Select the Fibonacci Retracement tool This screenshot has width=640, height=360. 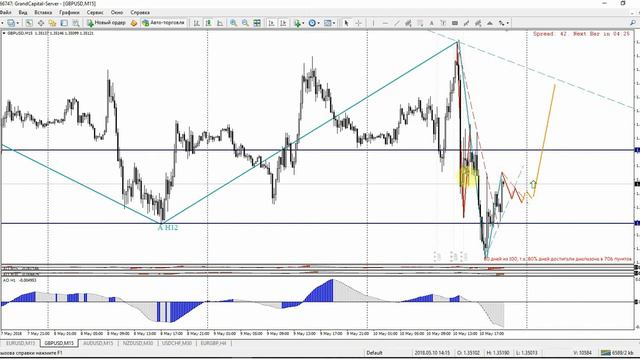pos(420,23)
